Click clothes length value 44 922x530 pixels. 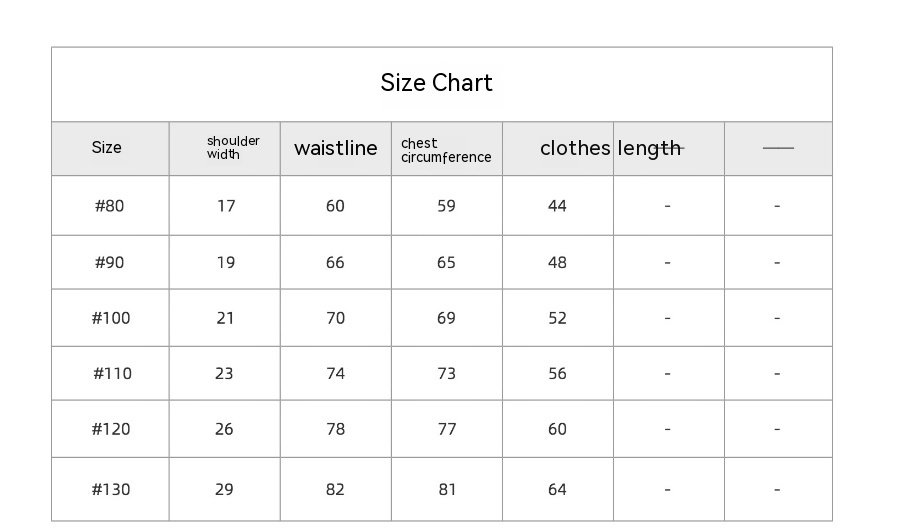point(557,206)
